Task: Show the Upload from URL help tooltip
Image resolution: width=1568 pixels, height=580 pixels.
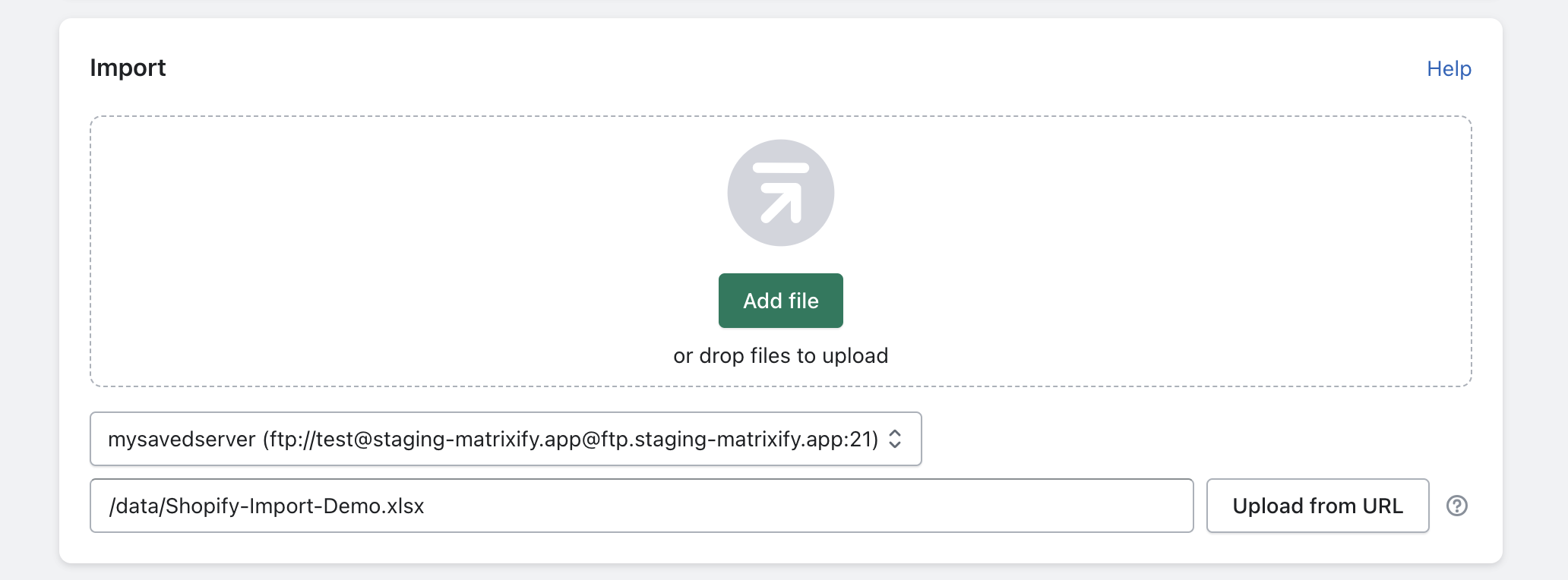Action: point(1456,506)
